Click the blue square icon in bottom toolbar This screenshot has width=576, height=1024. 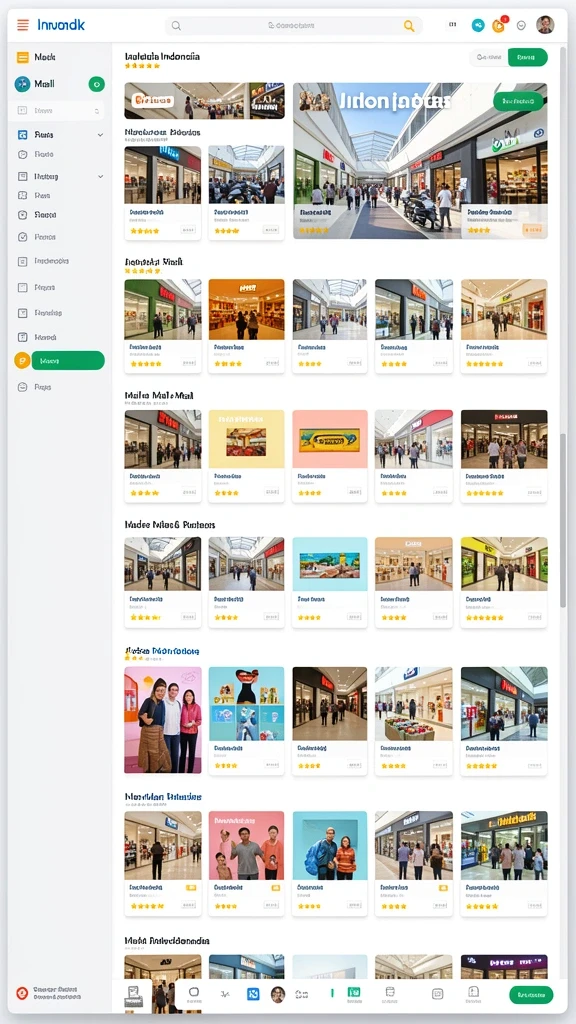coord(253,994)
